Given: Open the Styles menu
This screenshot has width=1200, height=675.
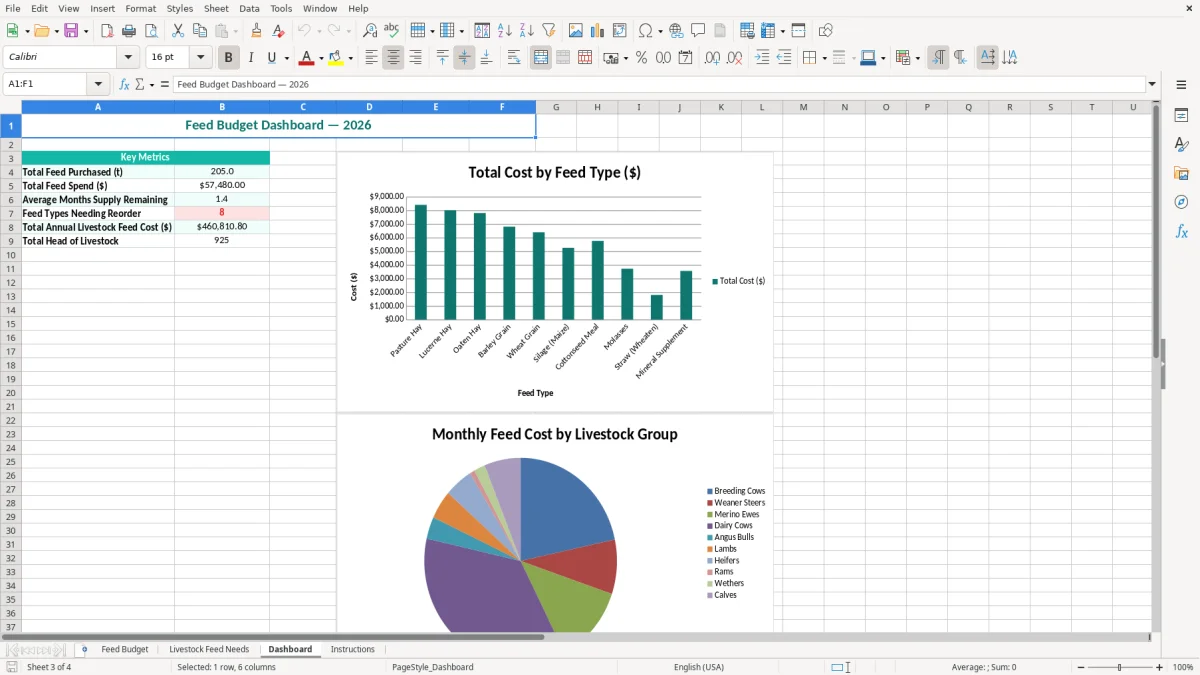Looking at the screenshot, I should pos(180,8).
